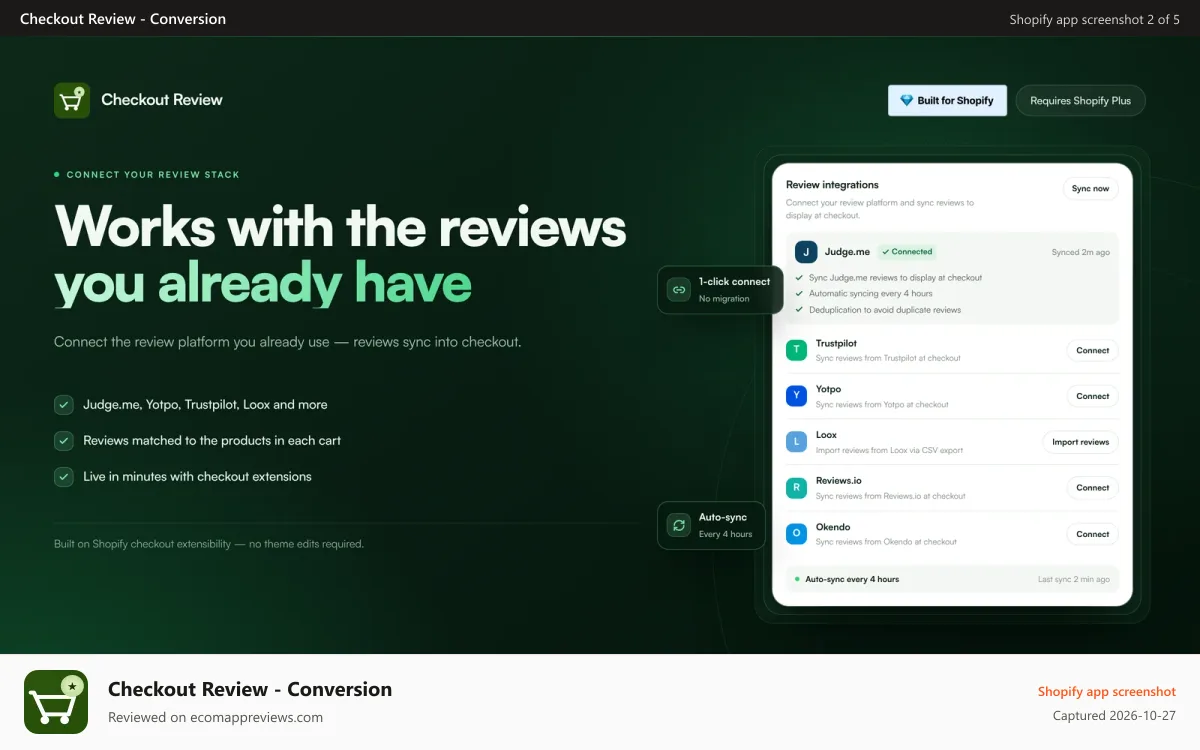Click the Built for Shopify badge
1200x750 pixels.
click(947, 101)
